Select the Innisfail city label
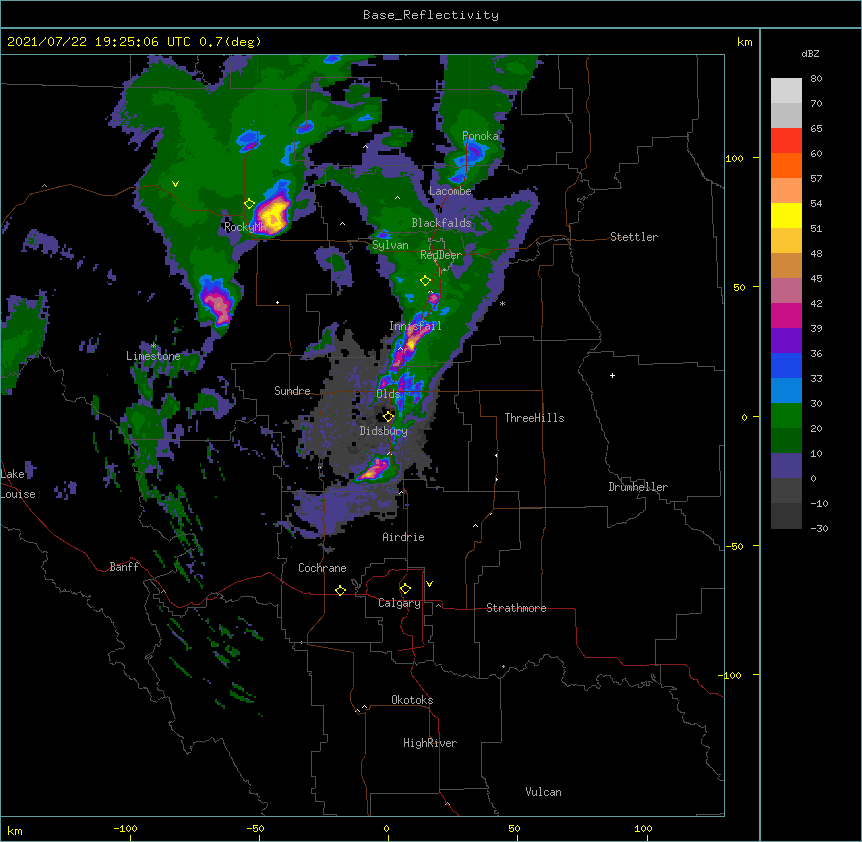 415,326
